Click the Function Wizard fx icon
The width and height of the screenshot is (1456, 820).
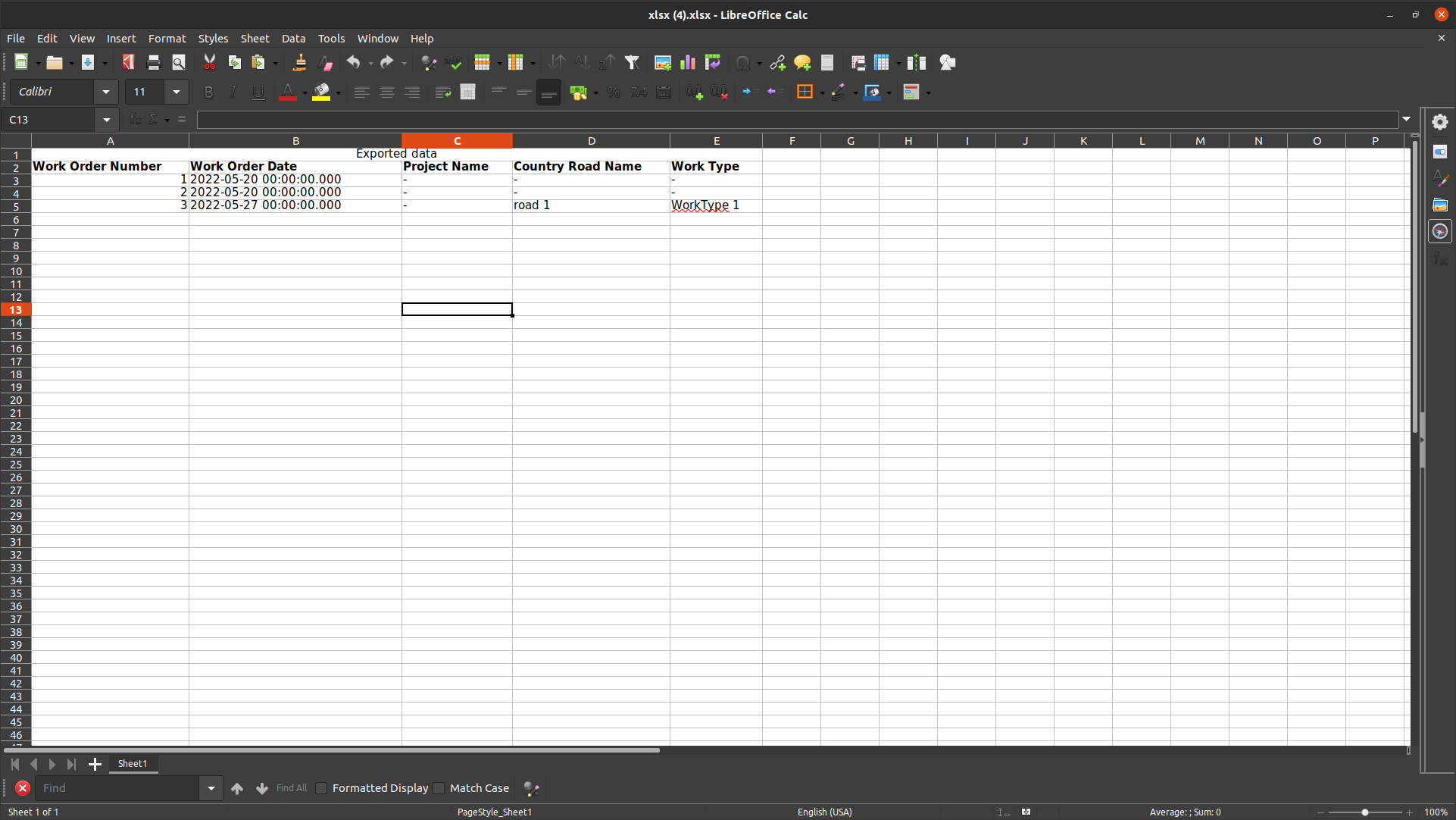point(136,120)
